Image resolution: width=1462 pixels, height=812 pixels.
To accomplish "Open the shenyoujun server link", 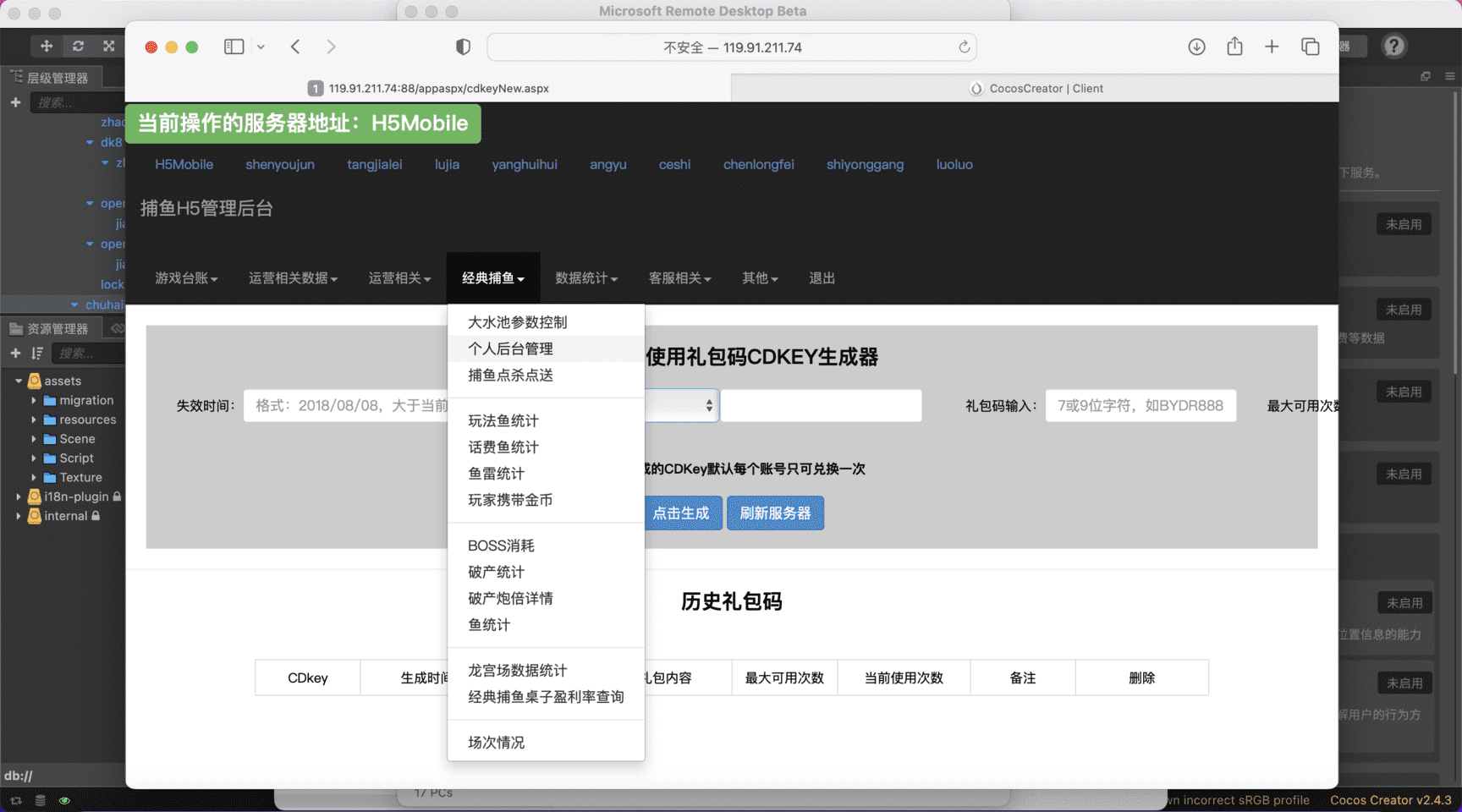I will 280,164.
